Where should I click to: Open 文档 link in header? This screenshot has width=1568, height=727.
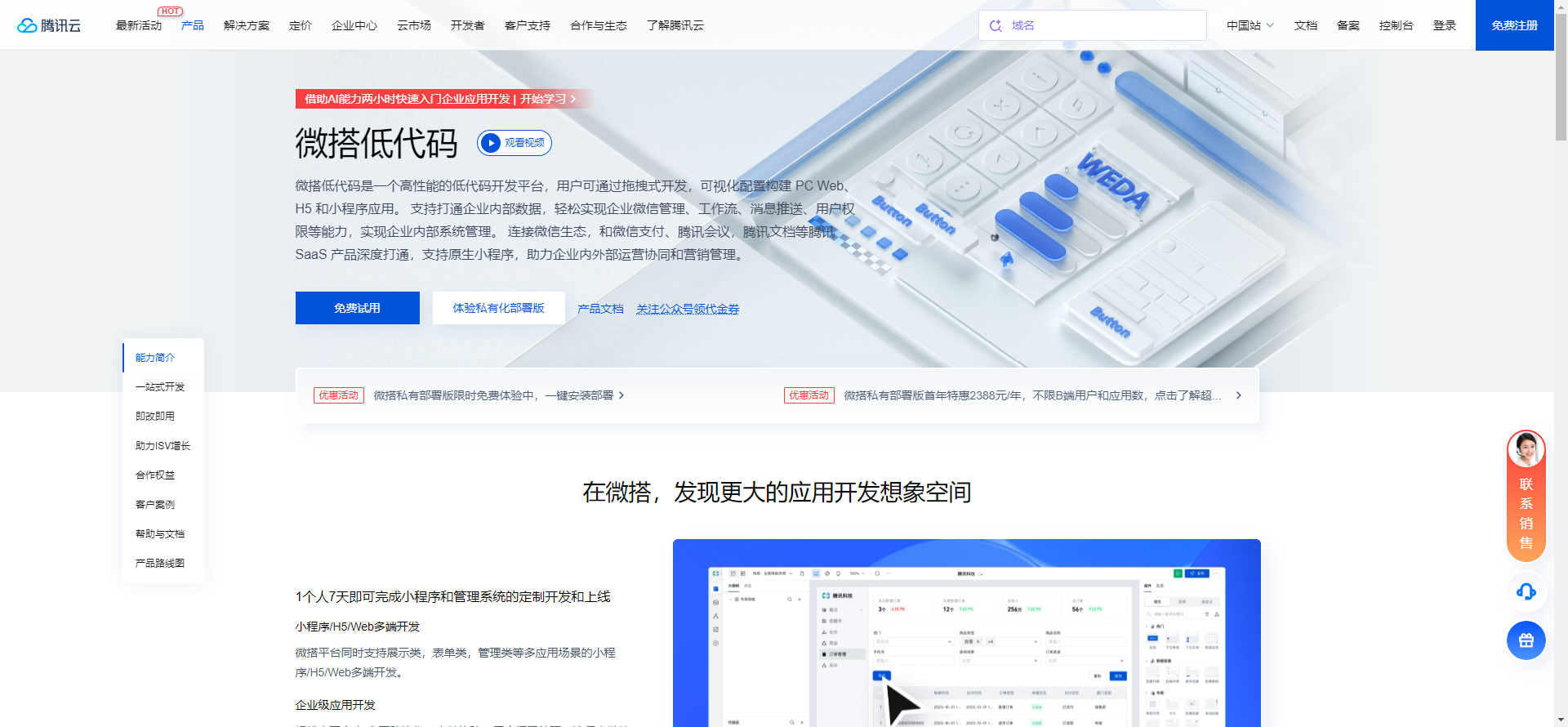pos(1306,25)
